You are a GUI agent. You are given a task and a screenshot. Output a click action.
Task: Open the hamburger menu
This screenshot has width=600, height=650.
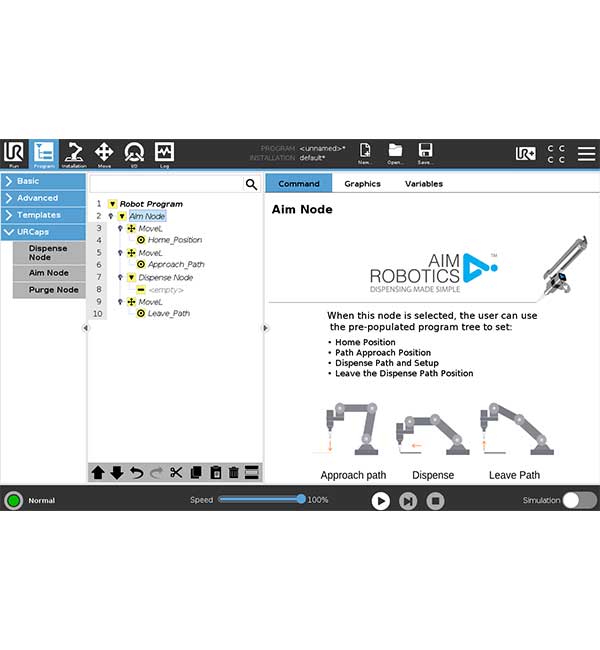tap(586, 153)
